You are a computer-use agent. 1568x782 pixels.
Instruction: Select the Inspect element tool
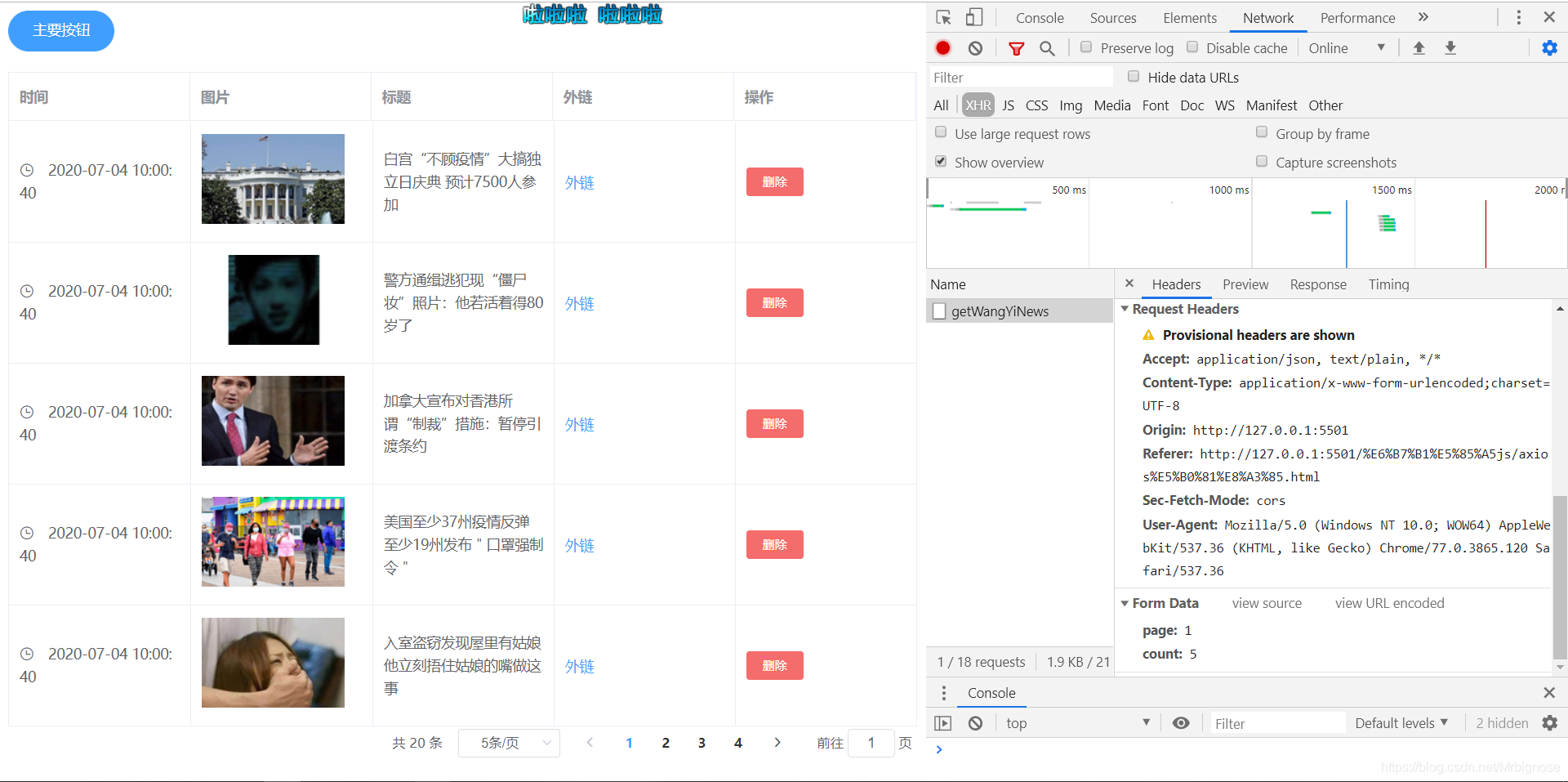[943, 16]
